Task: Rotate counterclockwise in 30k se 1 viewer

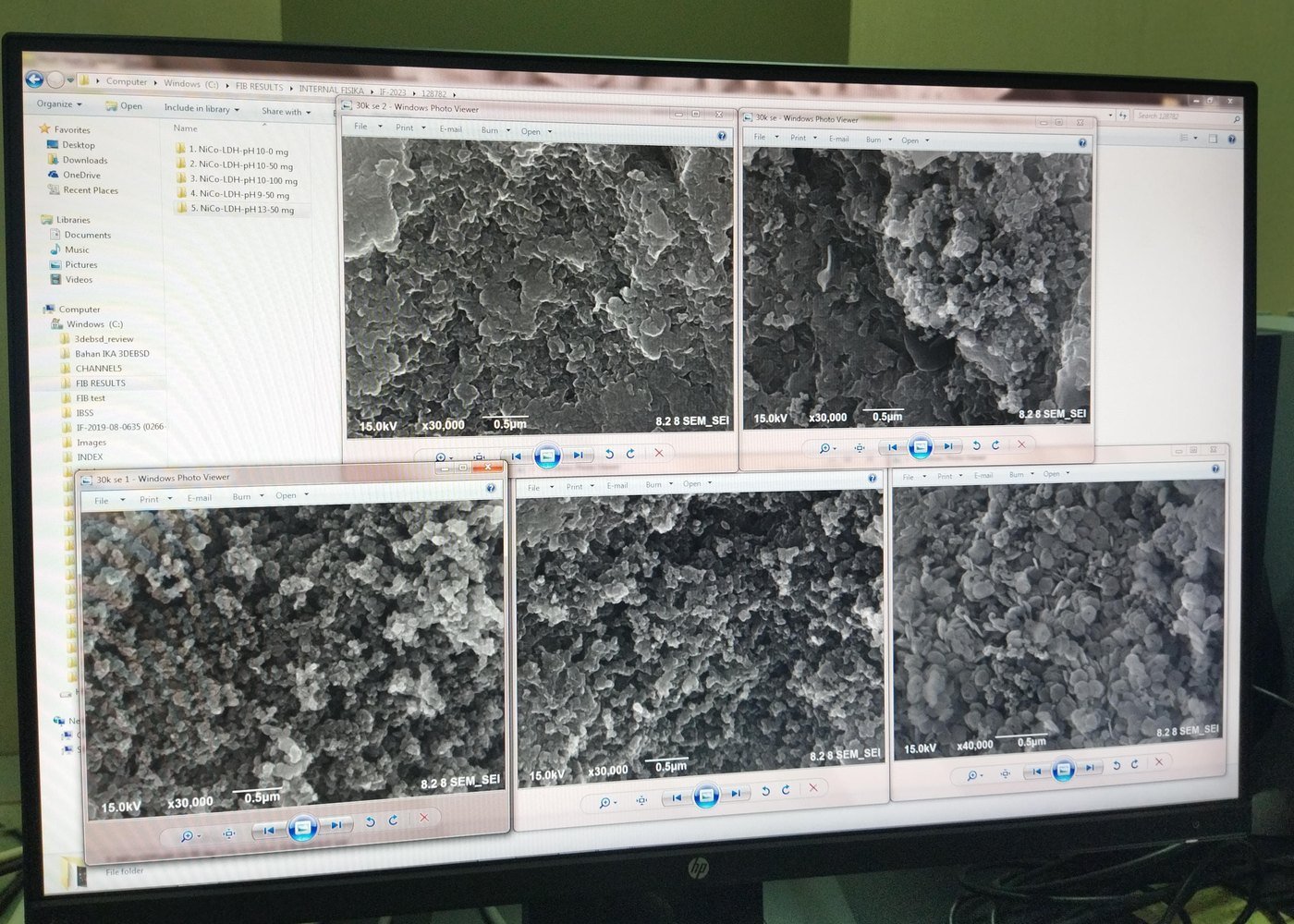Action: pyautogui.click(x=371, y=821)
